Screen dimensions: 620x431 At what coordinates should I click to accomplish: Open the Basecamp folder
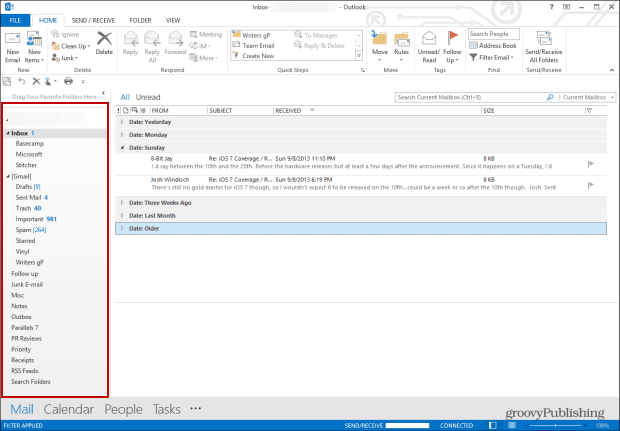tap(30, 144)
